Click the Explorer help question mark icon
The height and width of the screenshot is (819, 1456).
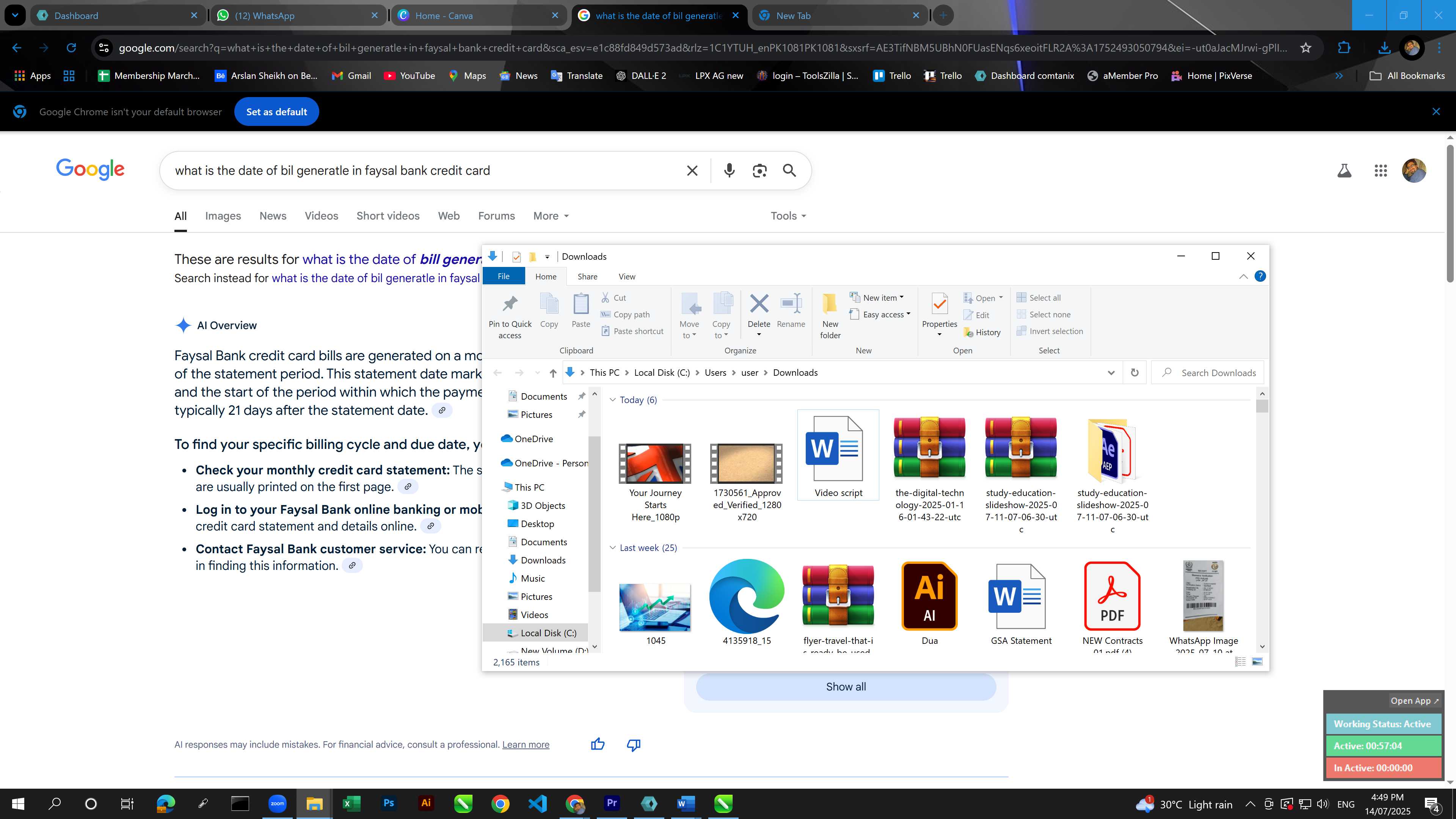(1260, 276)
